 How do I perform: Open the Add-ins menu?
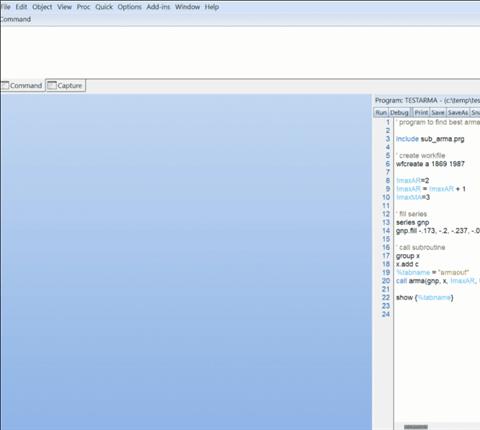coord(158,7)
